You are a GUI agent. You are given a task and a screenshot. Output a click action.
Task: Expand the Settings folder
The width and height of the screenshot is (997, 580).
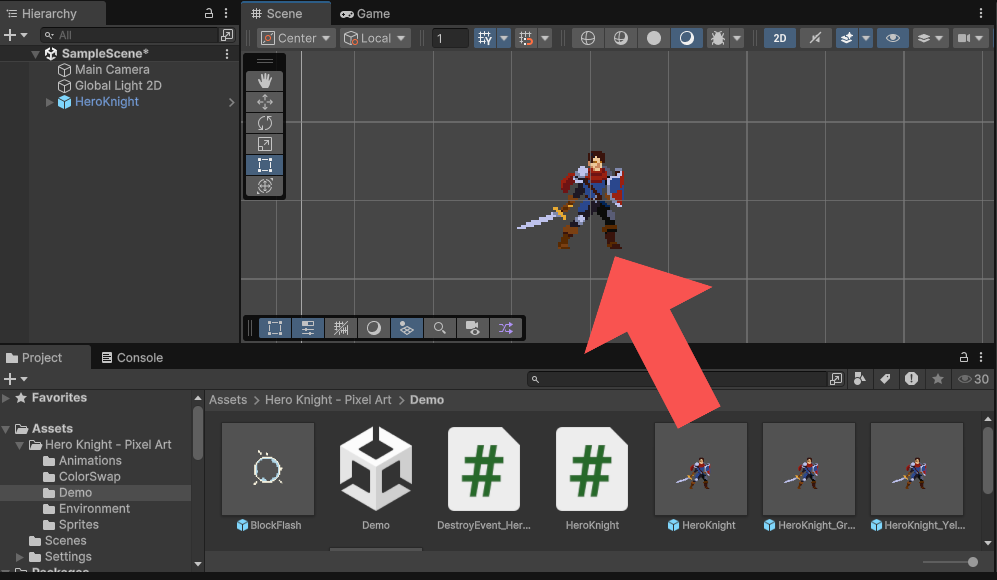click(20, 557)
